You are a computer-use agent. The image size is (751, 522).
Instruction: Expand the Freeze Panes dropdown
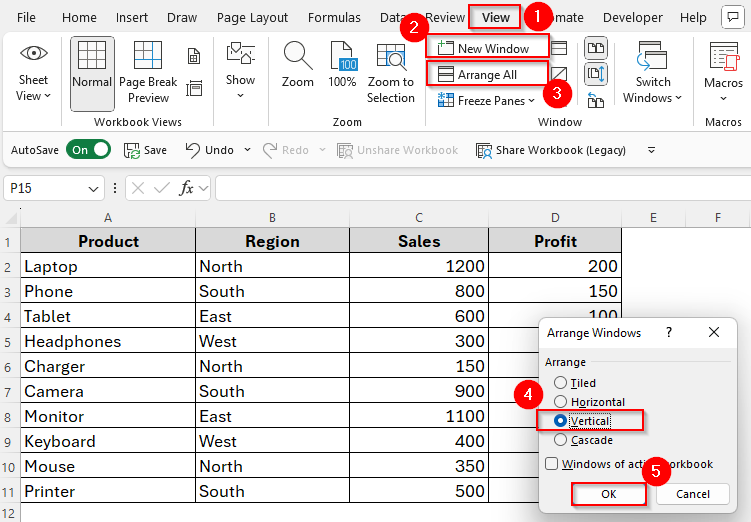coord(531,101)
